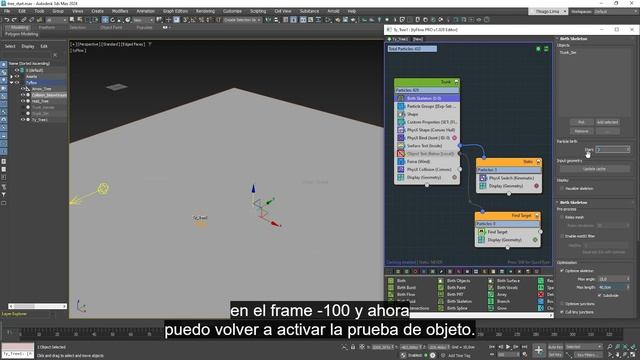Pick Birth Voxels operator from depot
The height and width of the screenshot is (360, 640).
tap(503, 288)
